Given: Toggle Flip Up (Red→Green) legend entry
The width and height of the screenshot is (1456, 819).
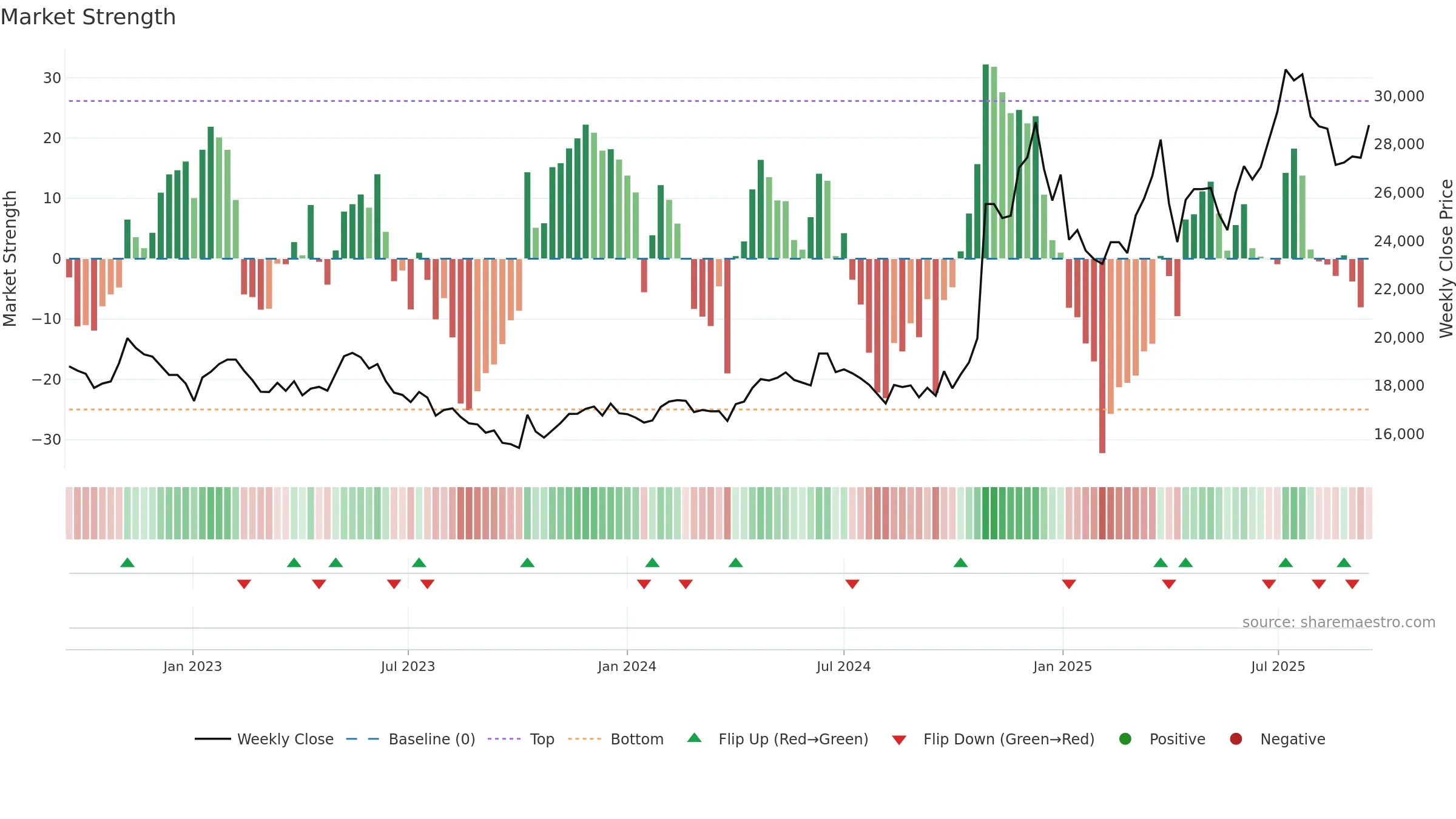Looking at the screenshot, I should 778,739.
